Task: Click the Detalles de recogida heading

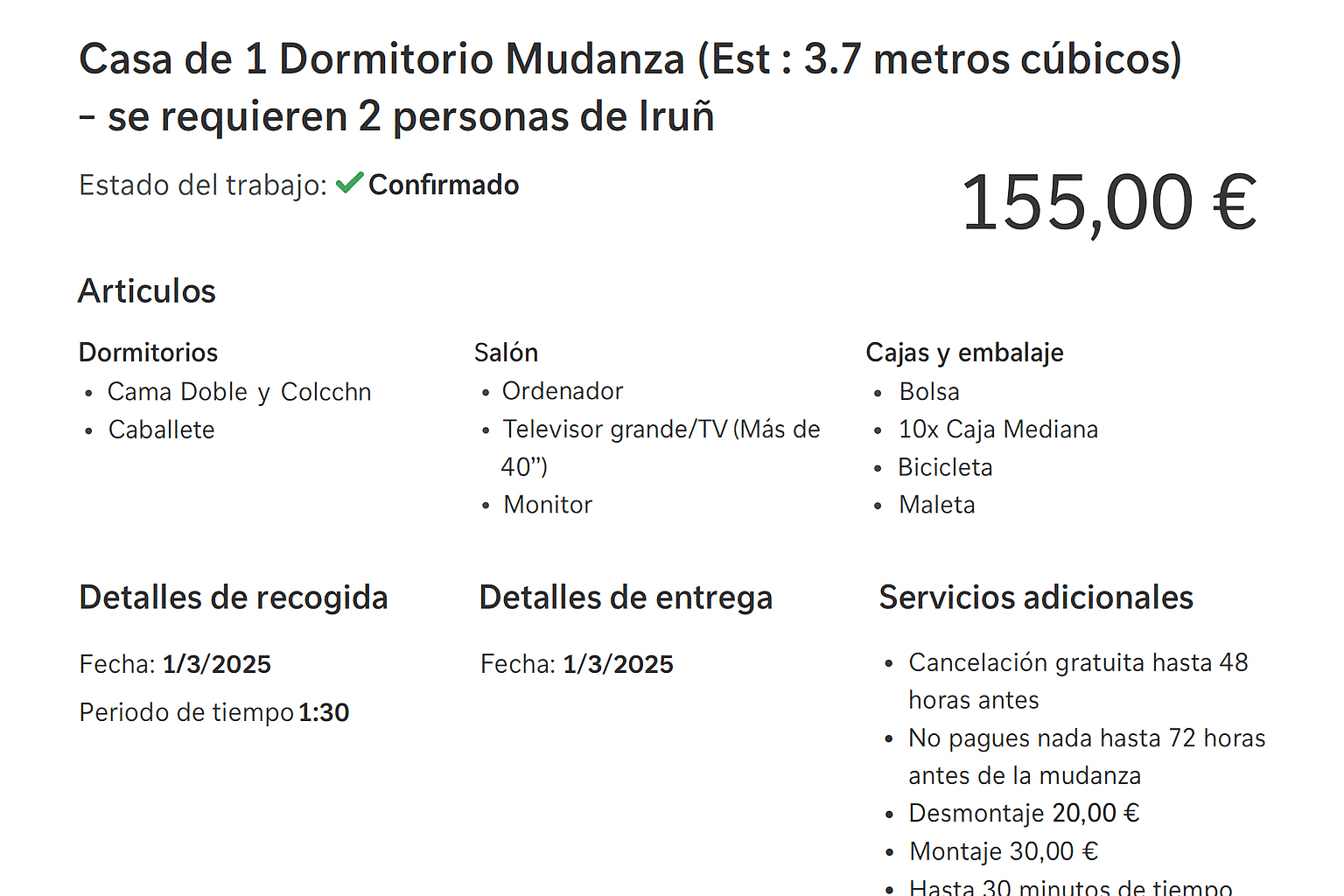Action: 234,598
